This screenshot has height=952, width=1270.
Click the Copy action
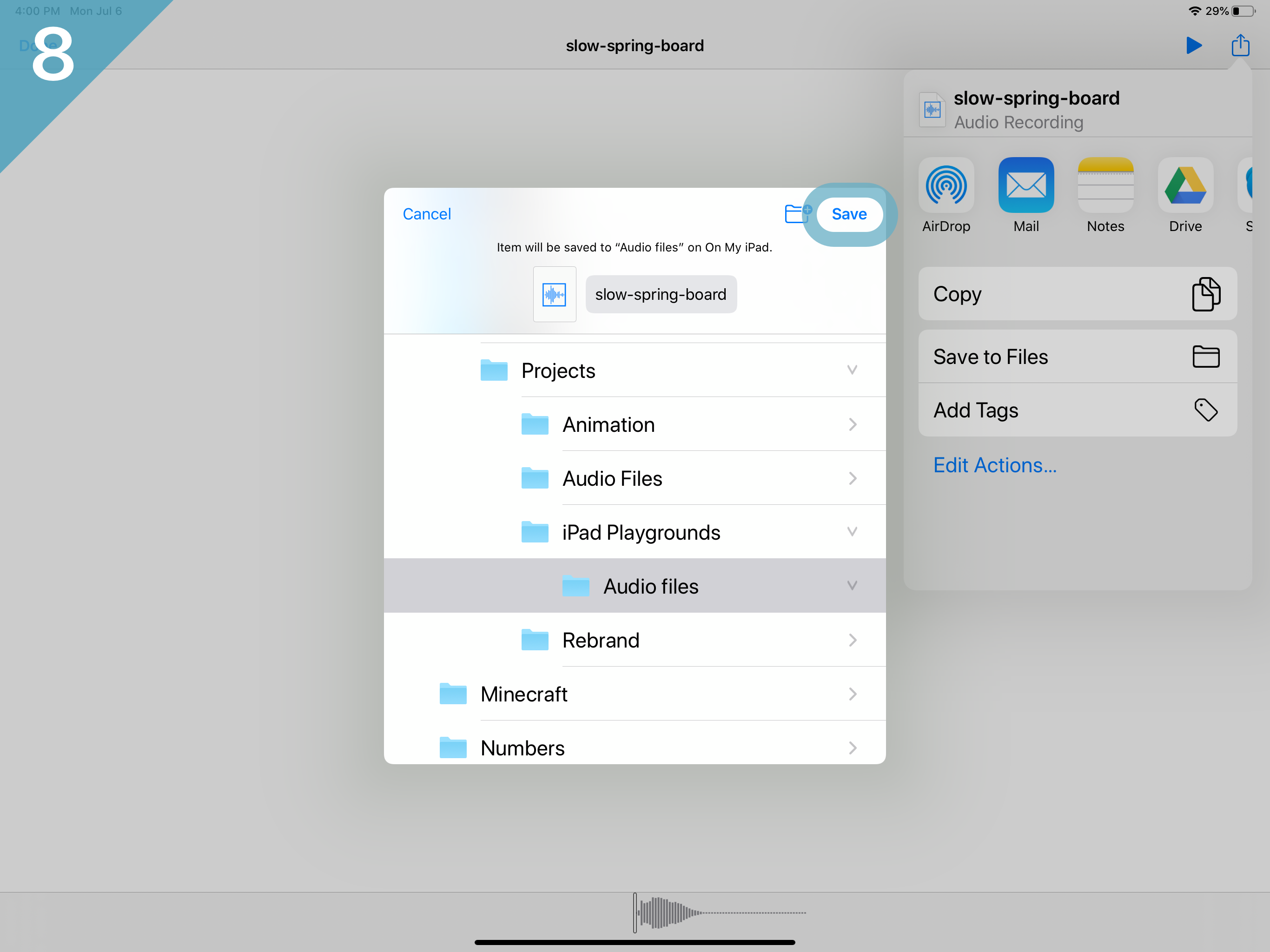coord(1077,294)
